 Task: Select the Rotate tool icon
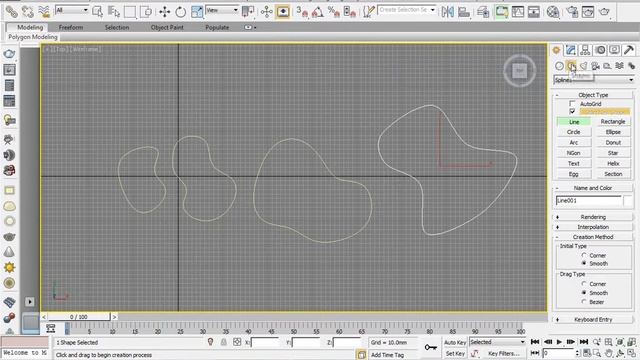click(x=180, y=12)
